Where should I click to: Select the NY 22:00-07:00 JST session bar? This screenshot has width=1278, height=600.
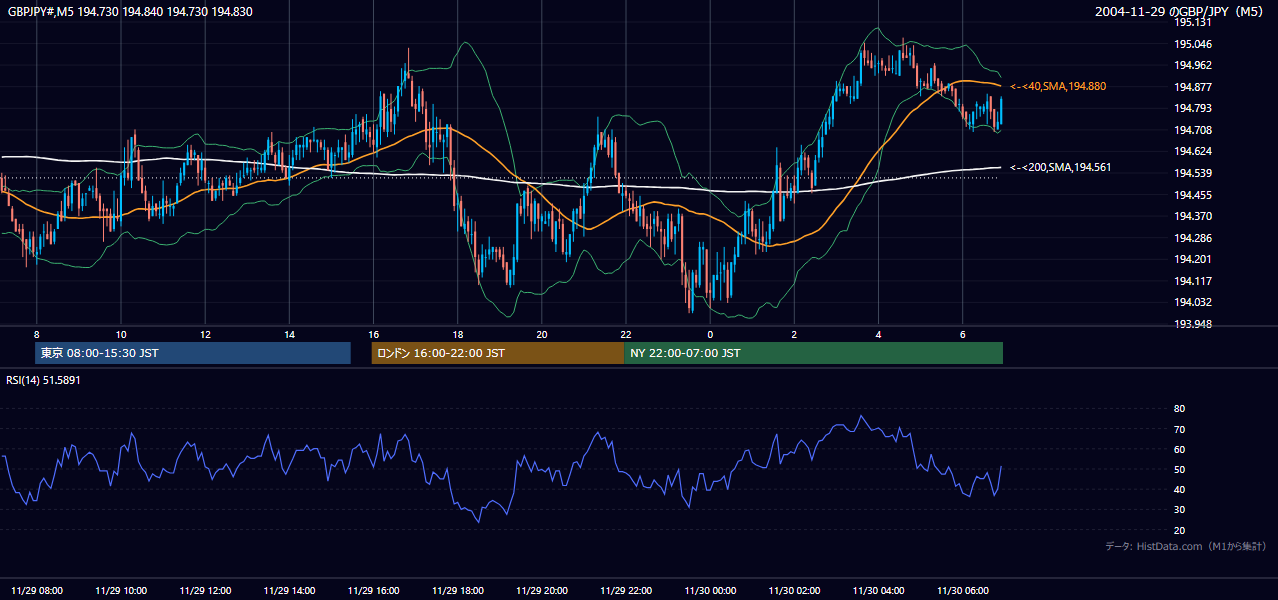coord(813,353)
